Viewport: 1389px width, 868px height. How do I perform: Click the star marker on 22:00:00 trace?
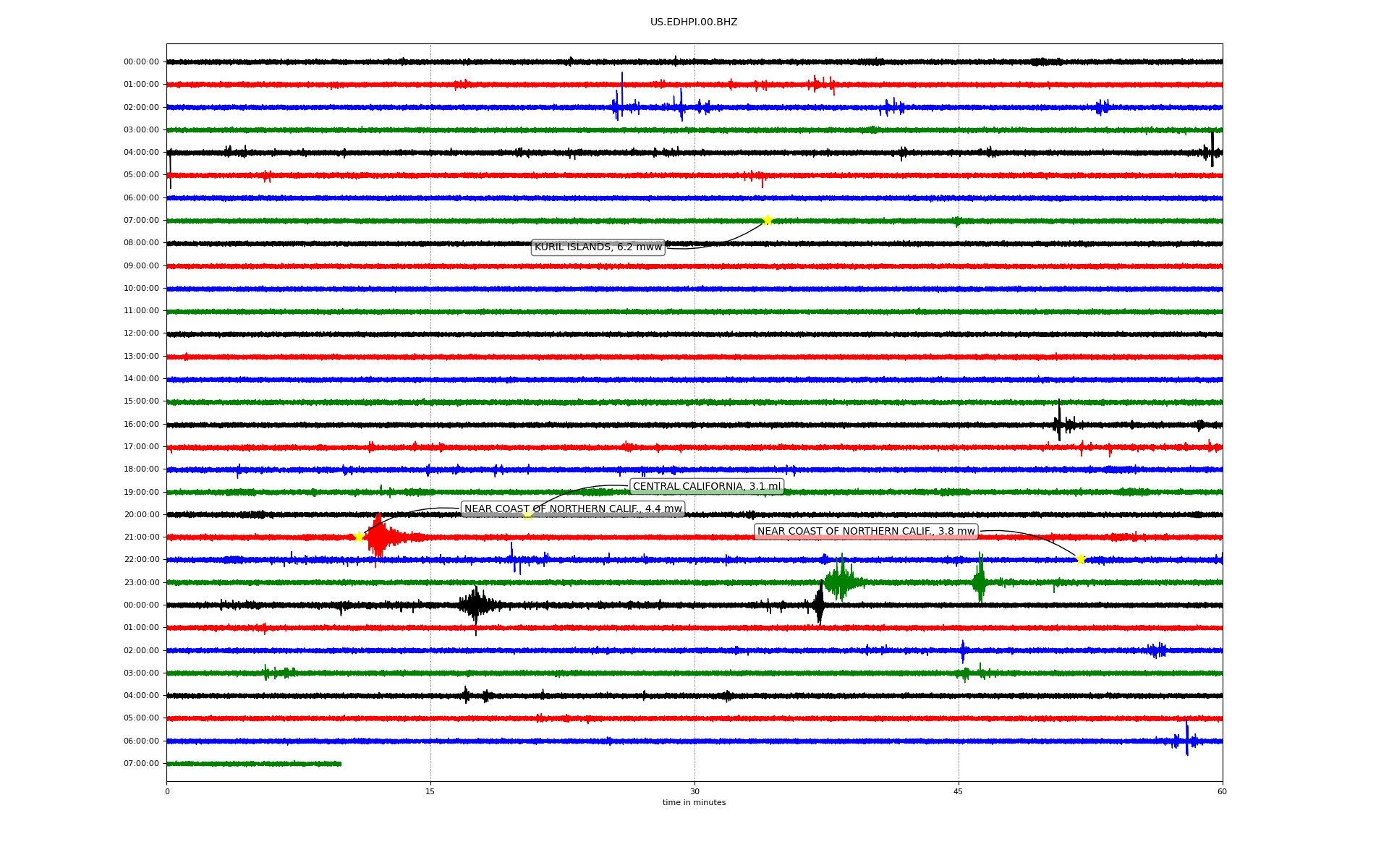click(1081, 559)
